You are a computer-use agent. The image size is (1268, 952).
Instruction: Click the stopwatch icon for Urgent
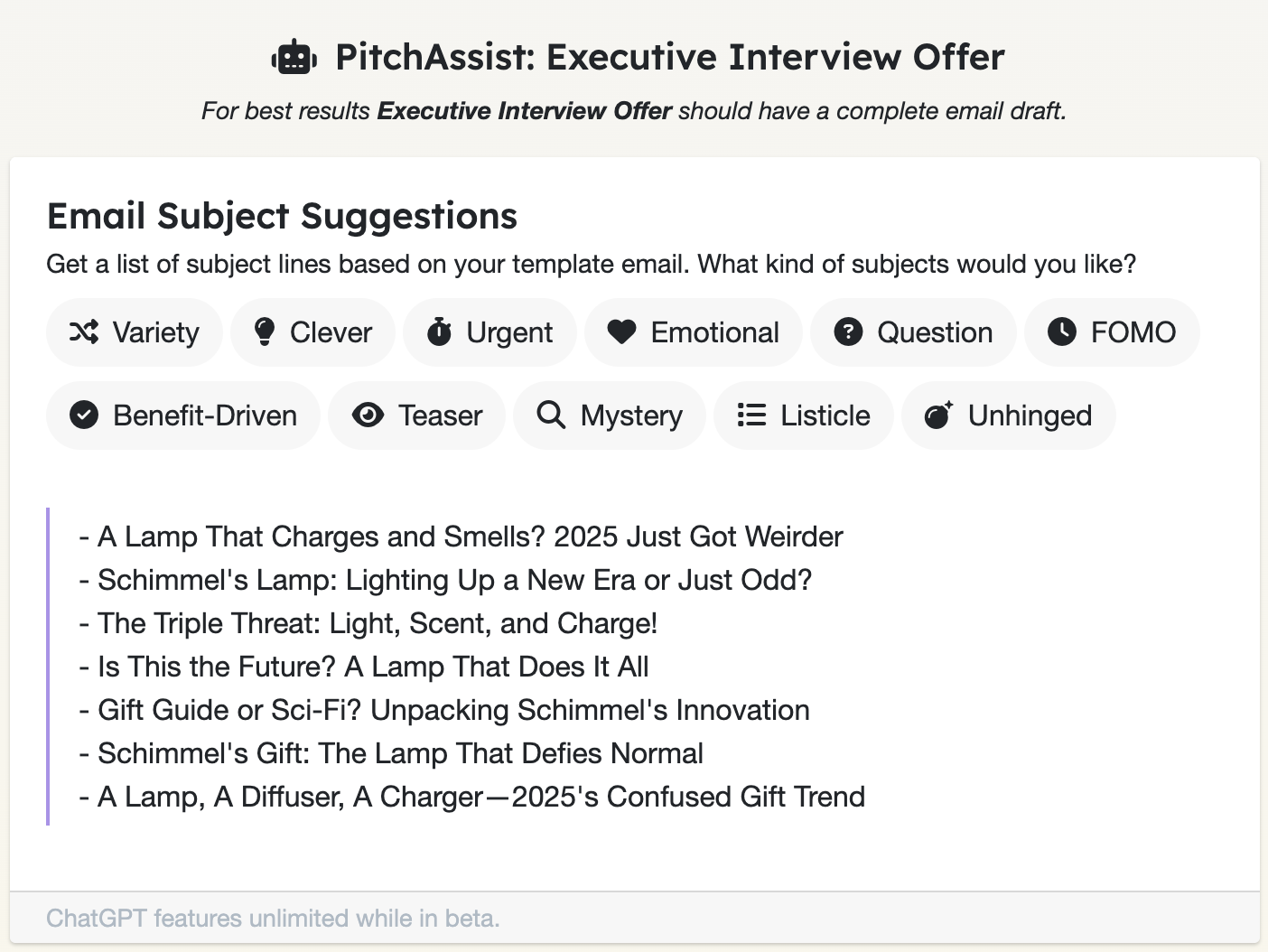[x=439, y=332]
